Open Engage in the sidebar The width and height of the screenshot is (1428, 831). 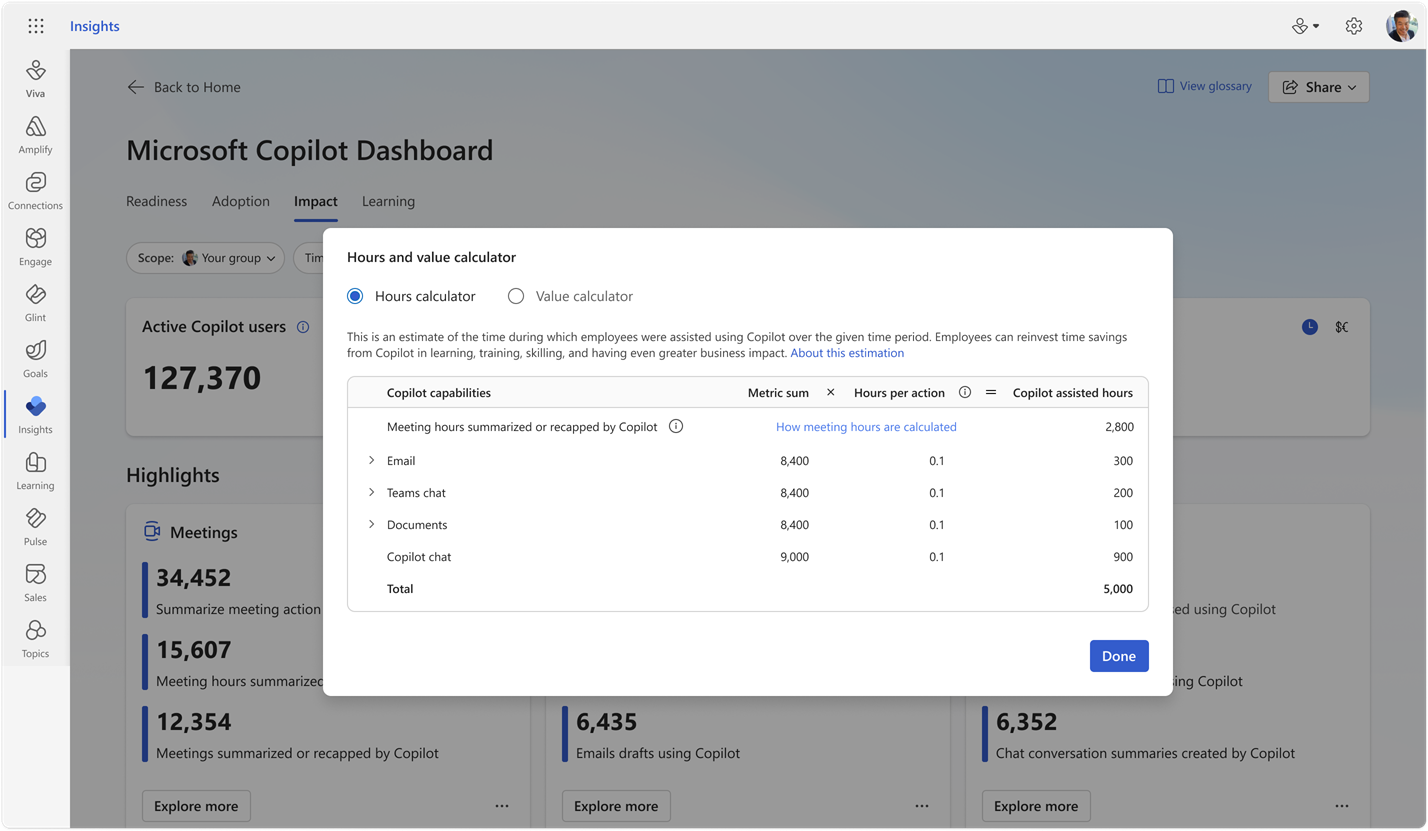coord(35,247)
